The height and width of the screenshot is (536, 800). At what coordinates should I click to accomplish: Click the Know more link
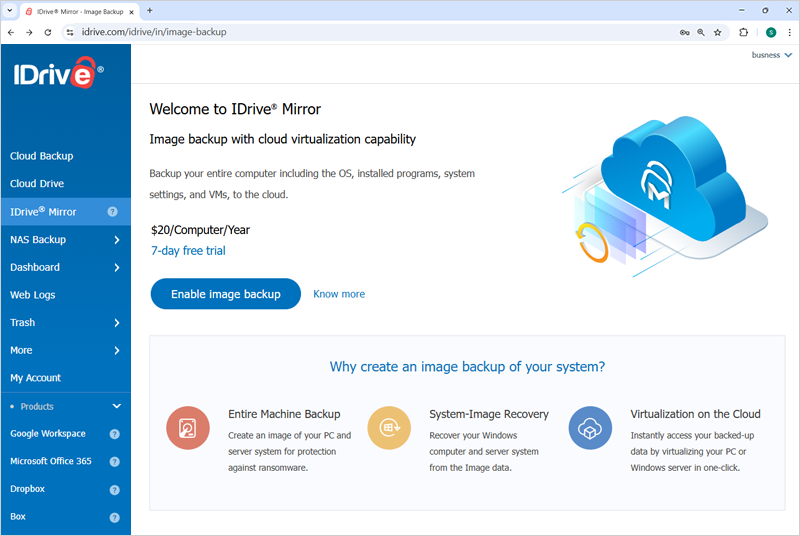[339, 294]
